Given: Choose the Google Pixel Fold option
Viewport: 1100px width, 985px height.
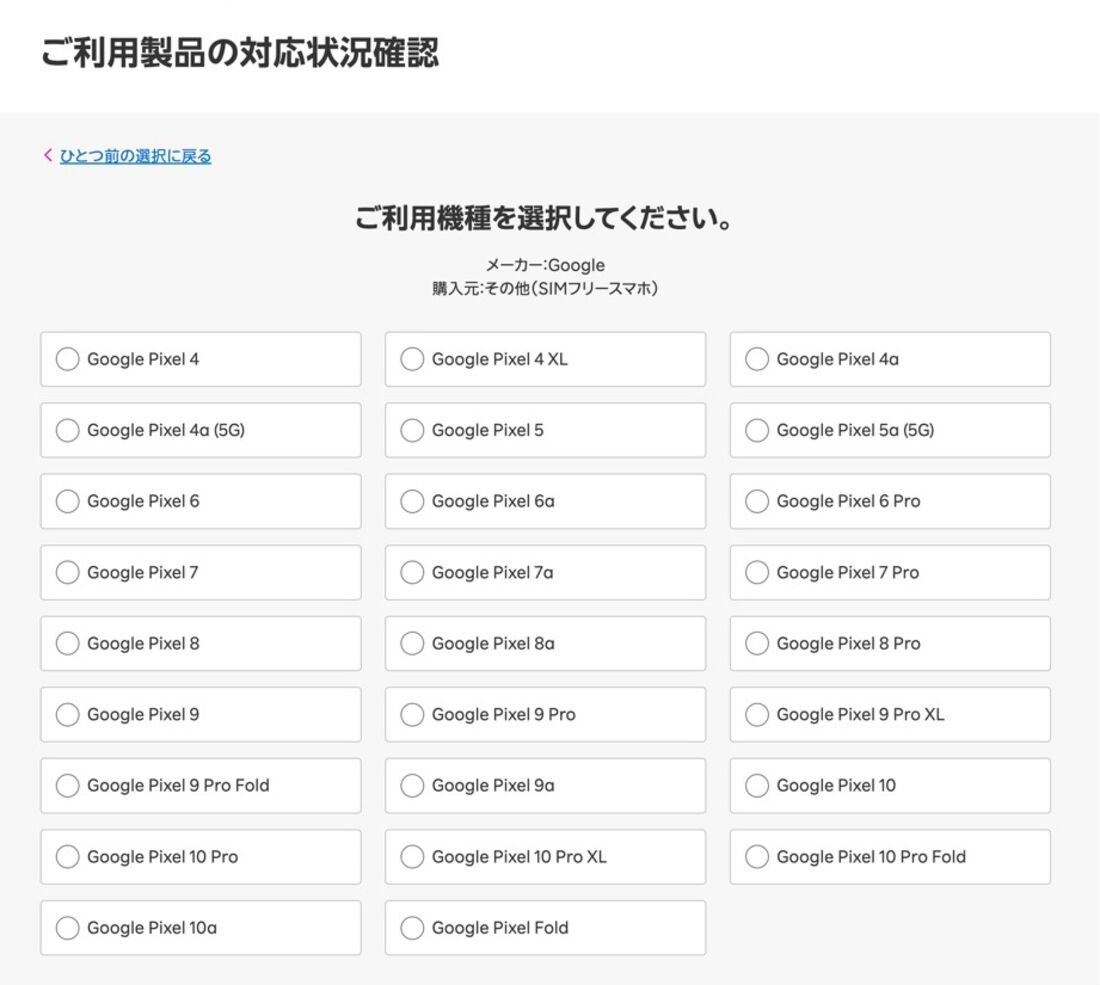Looking at the screenshot, I should click(x=545, y=927).
